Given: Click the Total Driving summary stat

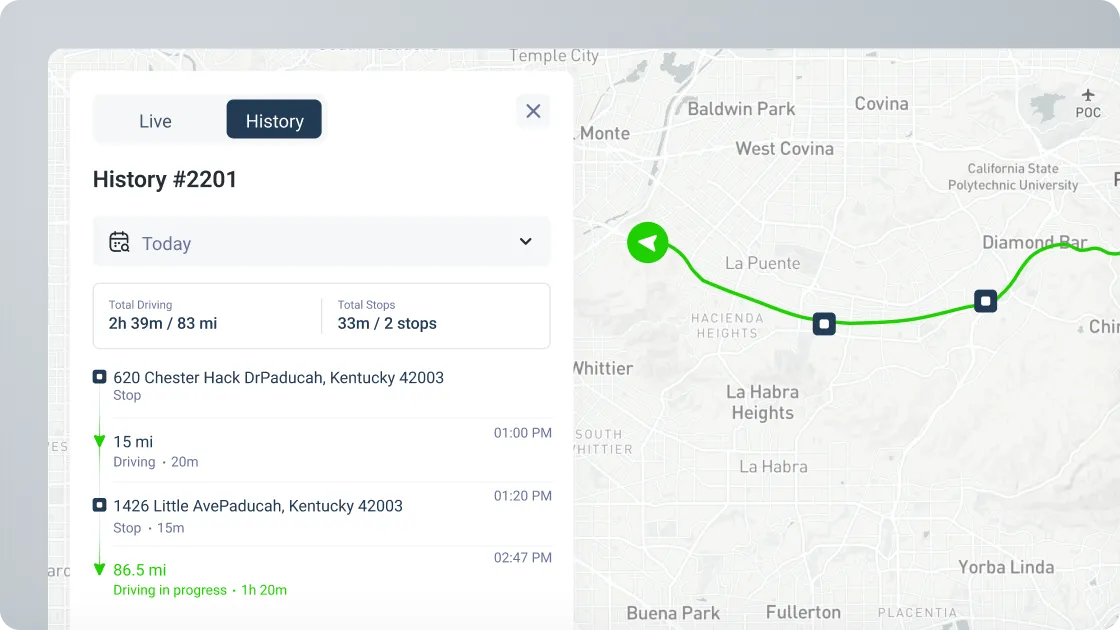Looking at the screenshot, I should 163,315.
